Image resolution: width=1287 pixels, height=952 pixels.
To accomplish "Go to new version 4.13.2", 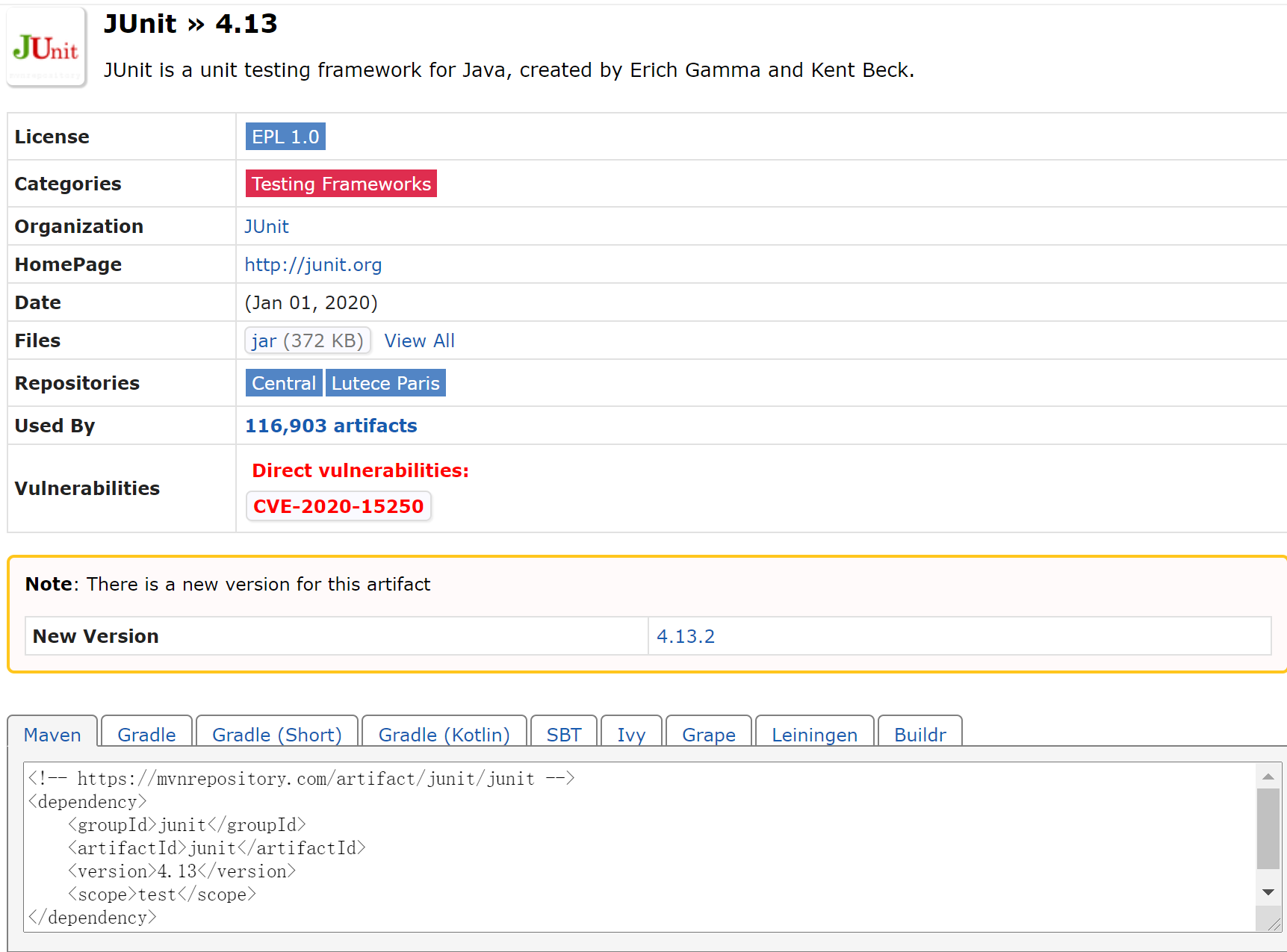I will click(686, 636).
